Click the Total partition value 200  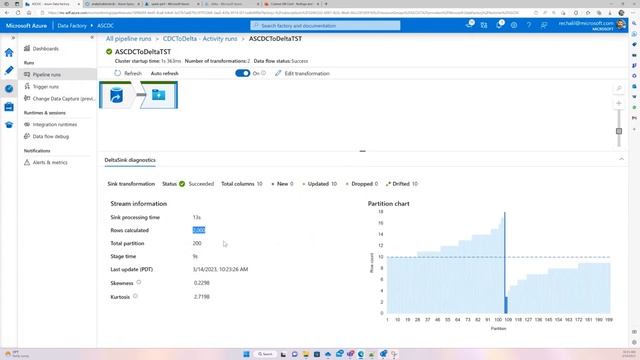coord(197,243)
